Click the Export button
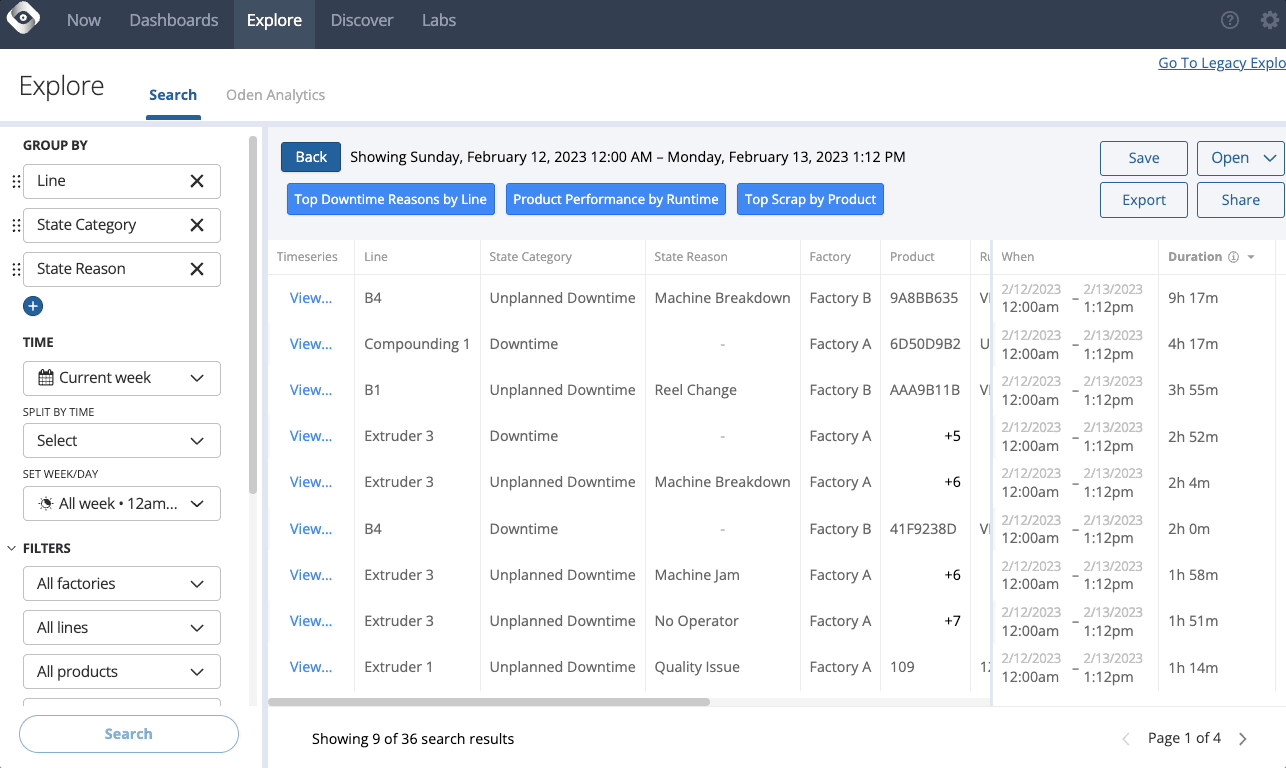The width and height of the screenshot is (1286, 768). (x=1143, y=200)
